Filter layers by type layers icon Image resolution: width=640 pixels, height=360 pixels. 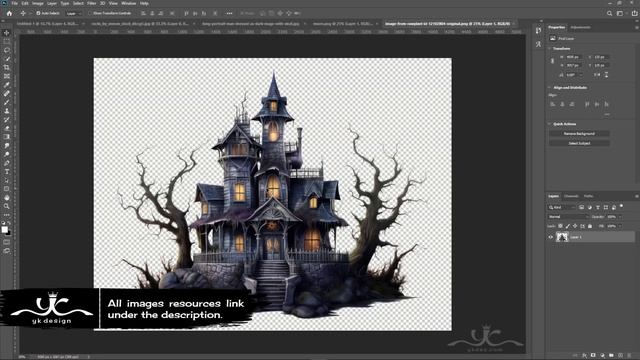(x=598, y=207)
